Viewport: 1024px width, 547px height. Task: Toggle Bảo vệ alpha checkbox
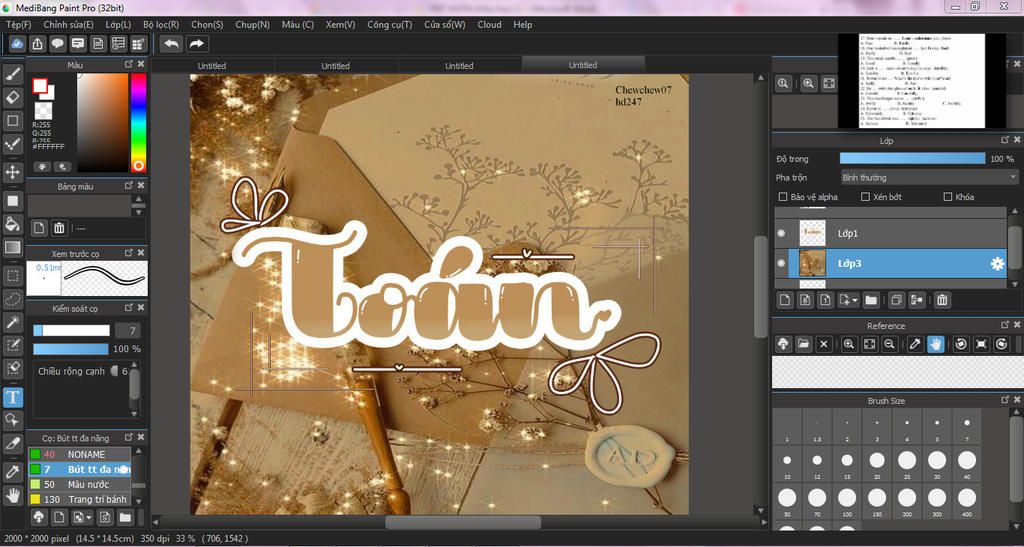[783, 196]
